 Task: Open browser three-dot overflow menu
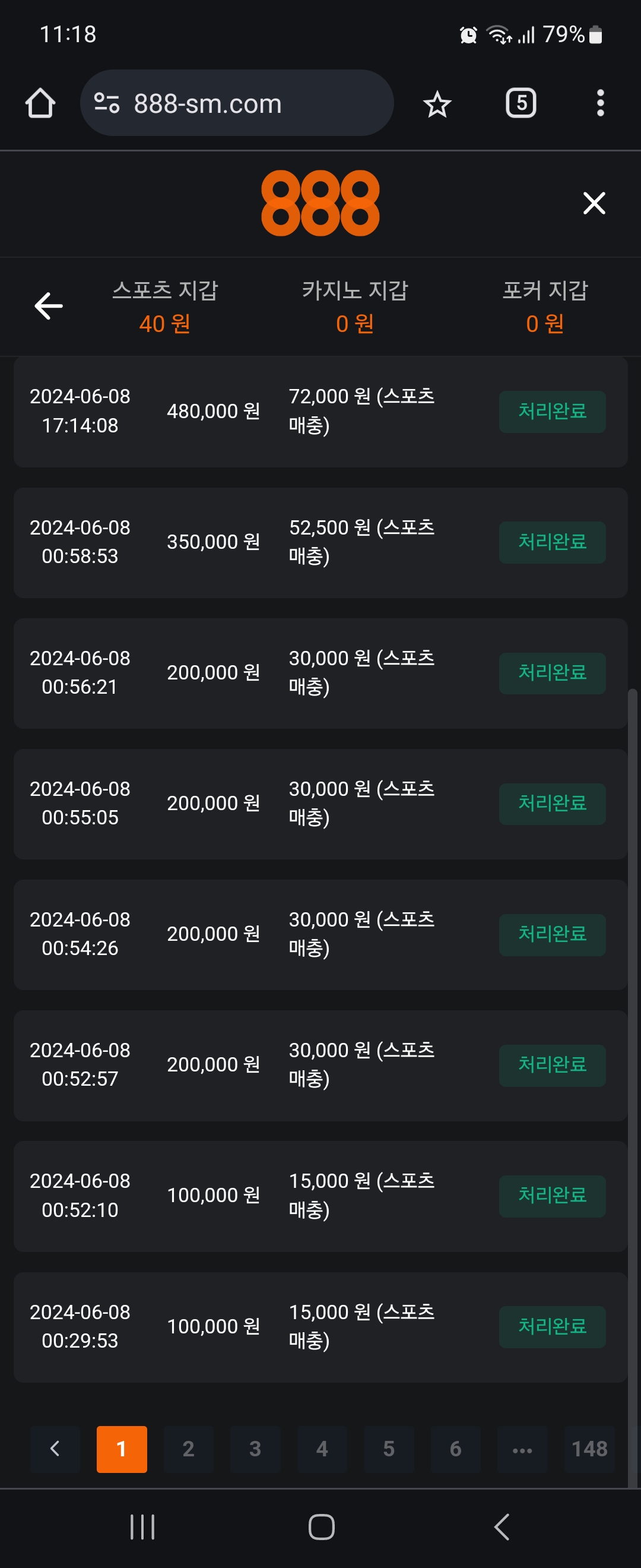(x=599, y=103)
